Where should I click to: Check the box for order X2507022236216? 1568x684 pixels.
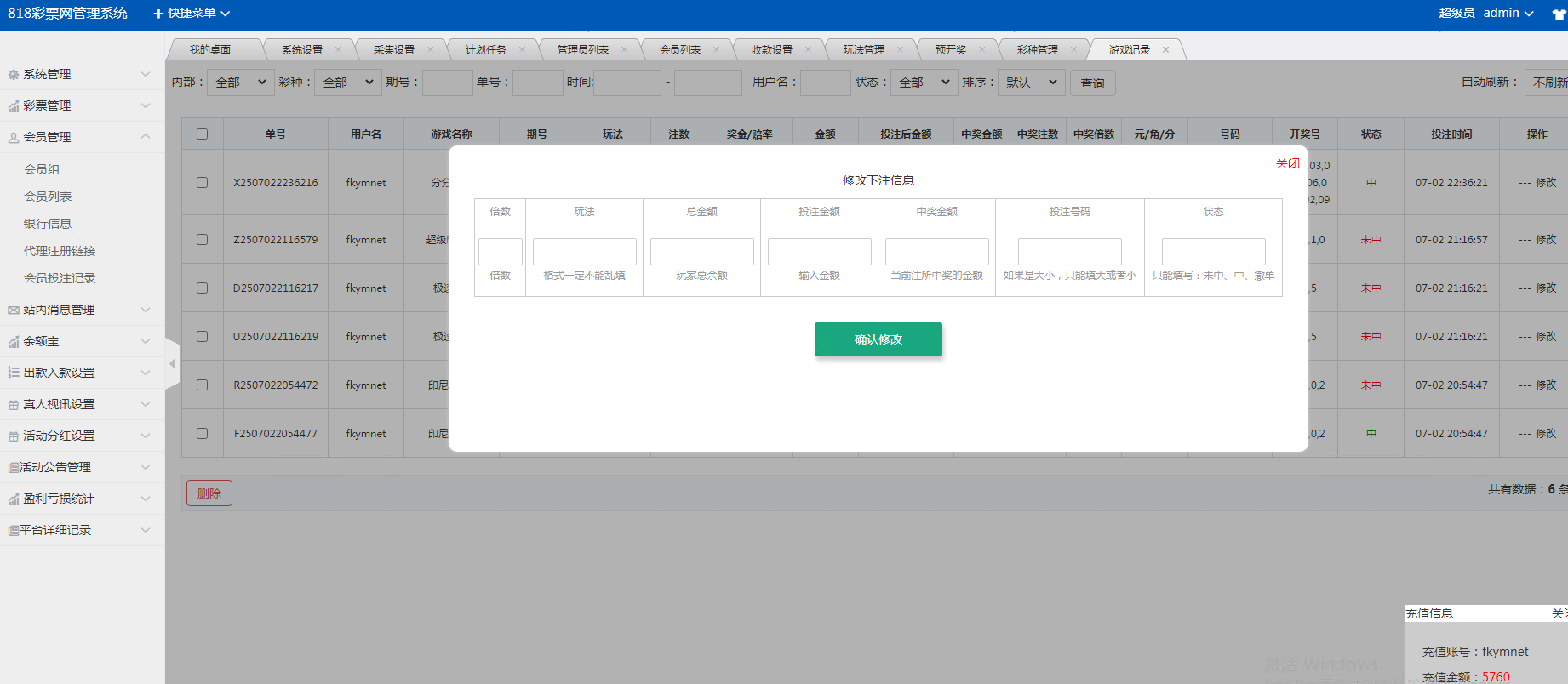click(202, 183)
